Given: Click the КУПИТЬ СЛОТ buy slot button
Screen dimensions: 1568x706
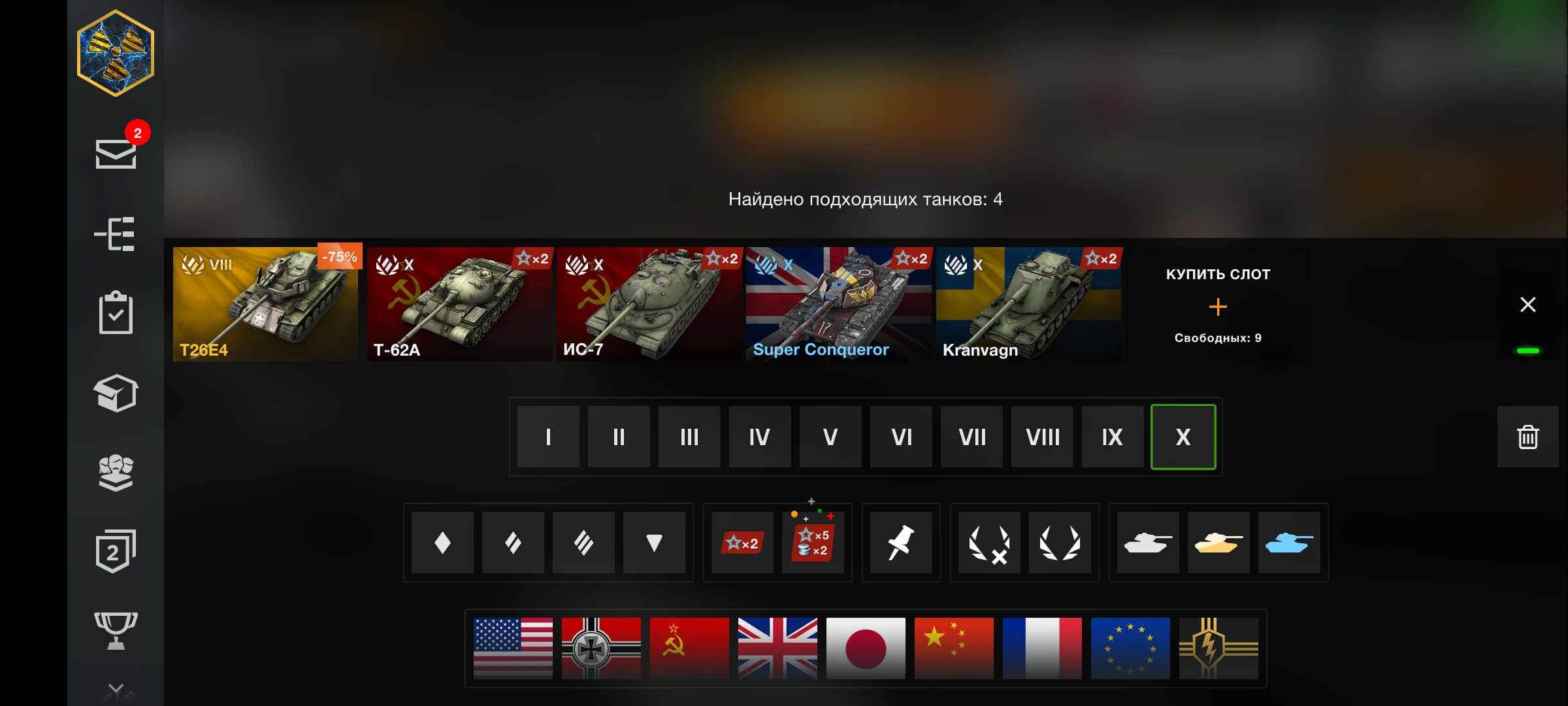Looking at the screenshot, I should 1218,305.
